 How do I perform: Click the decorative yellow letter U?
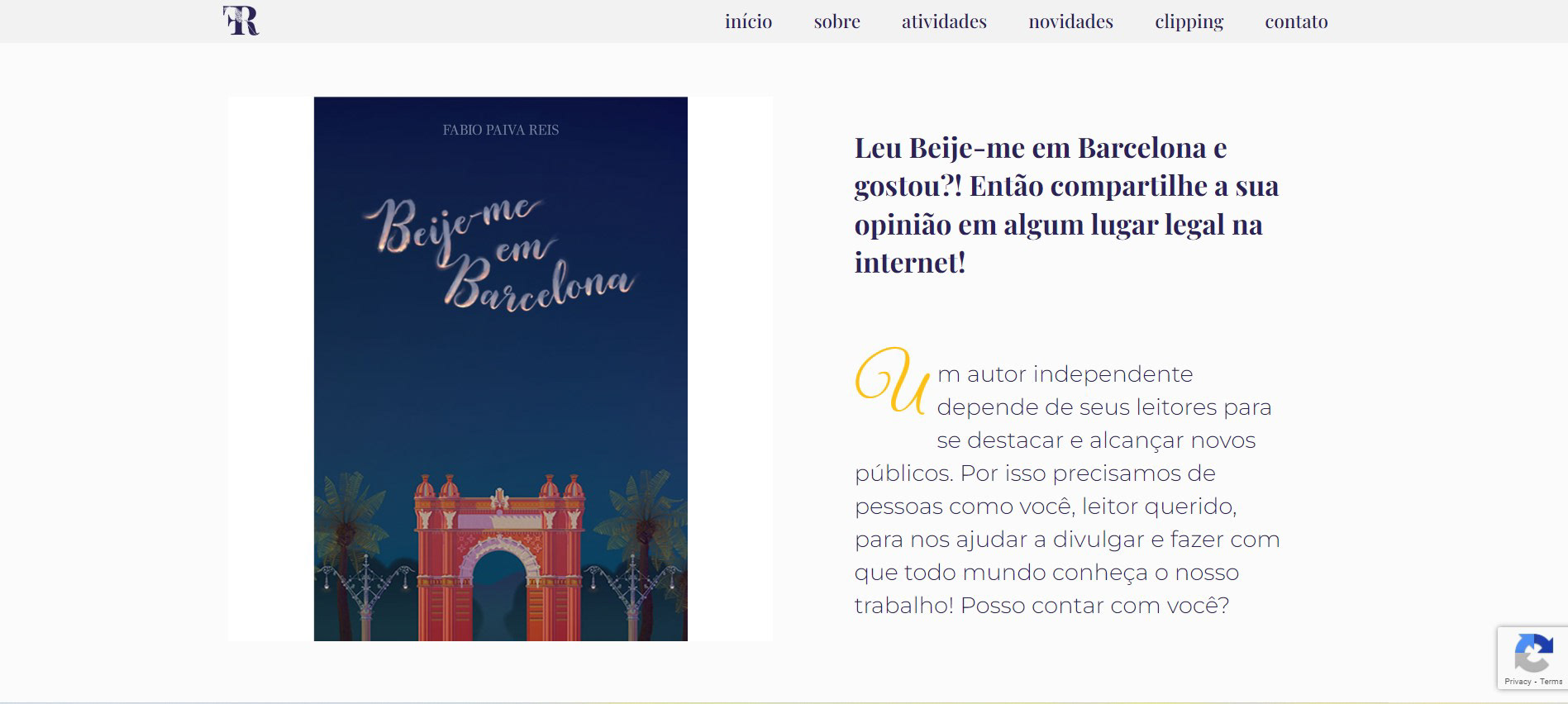[892, 380]
